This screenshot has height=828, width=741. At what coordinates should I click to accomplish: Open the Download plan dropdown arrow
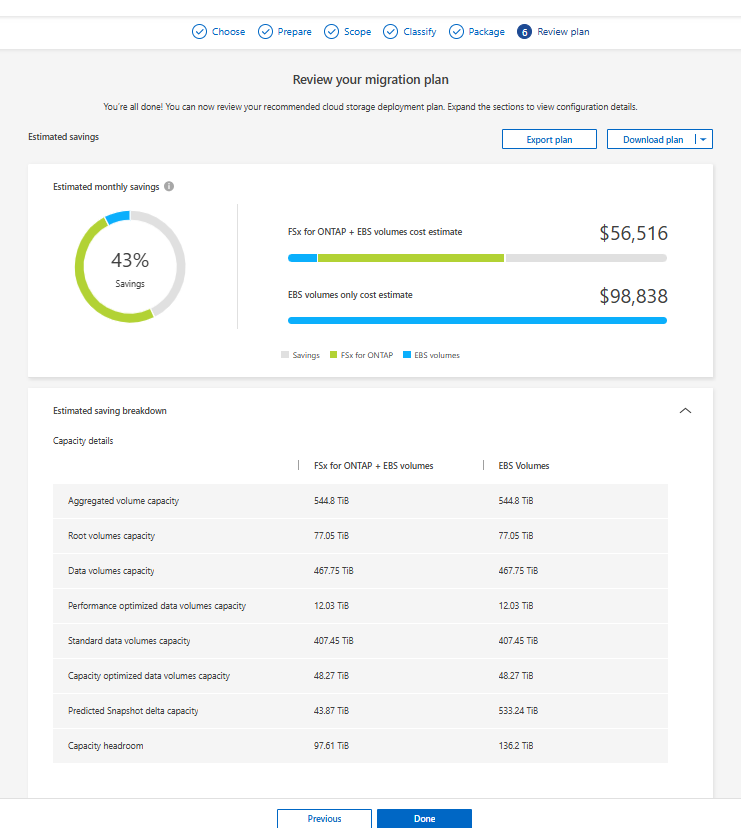pyautogui.click(x=703, y=139)
